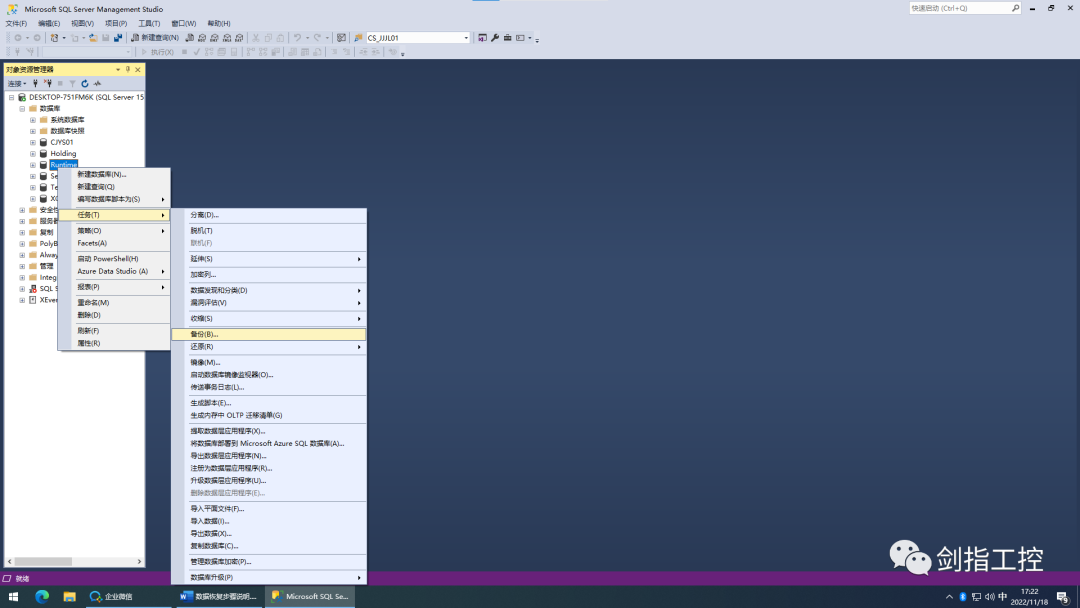Toggle auto-hide pin on 对象资源管理器 panel
This screenshot has height=608, width=1080.
pos(128,70)
